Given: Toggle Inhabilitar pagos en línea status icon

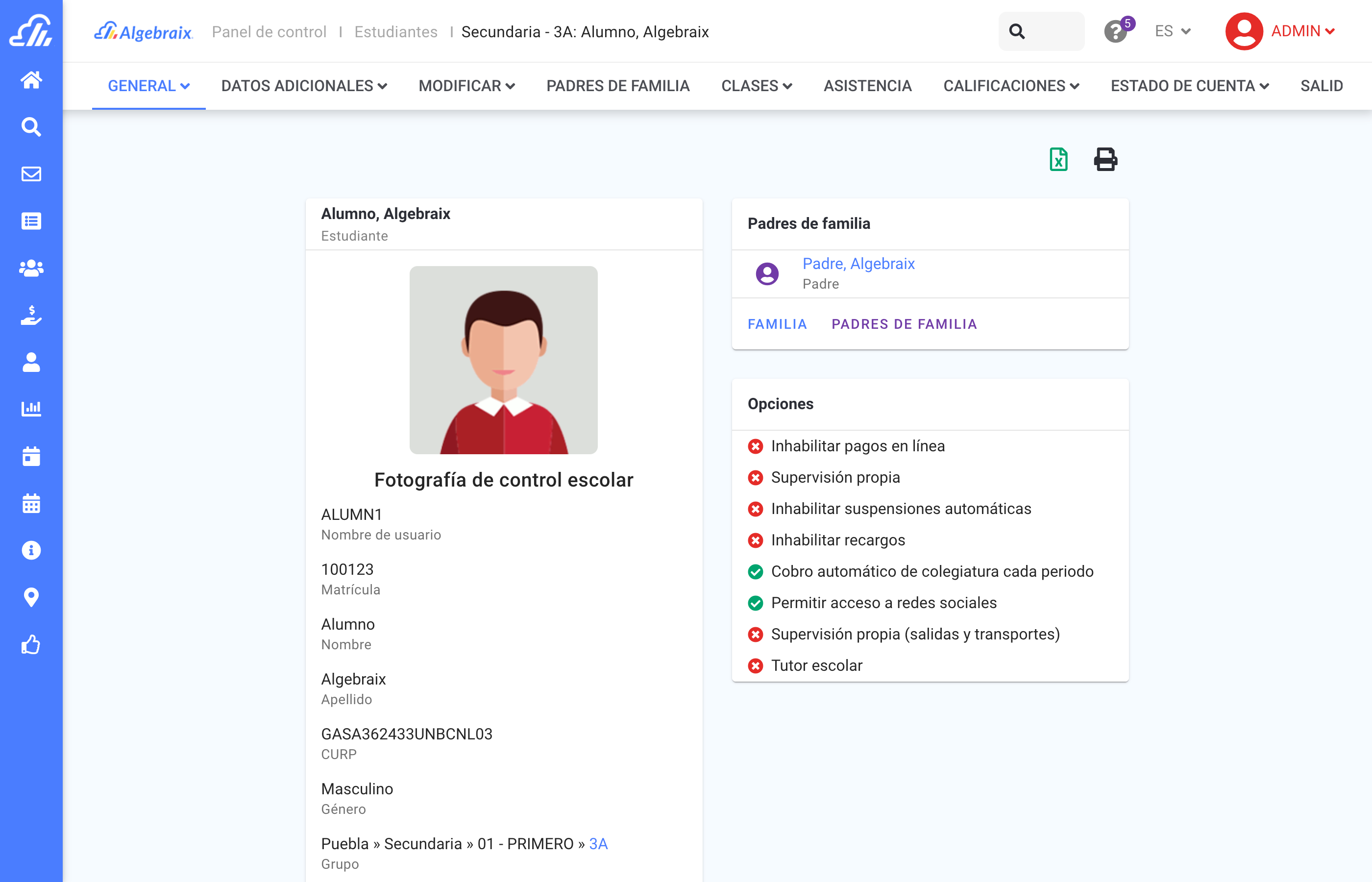Looking at the screenshot, I should (x=755, y=446).
